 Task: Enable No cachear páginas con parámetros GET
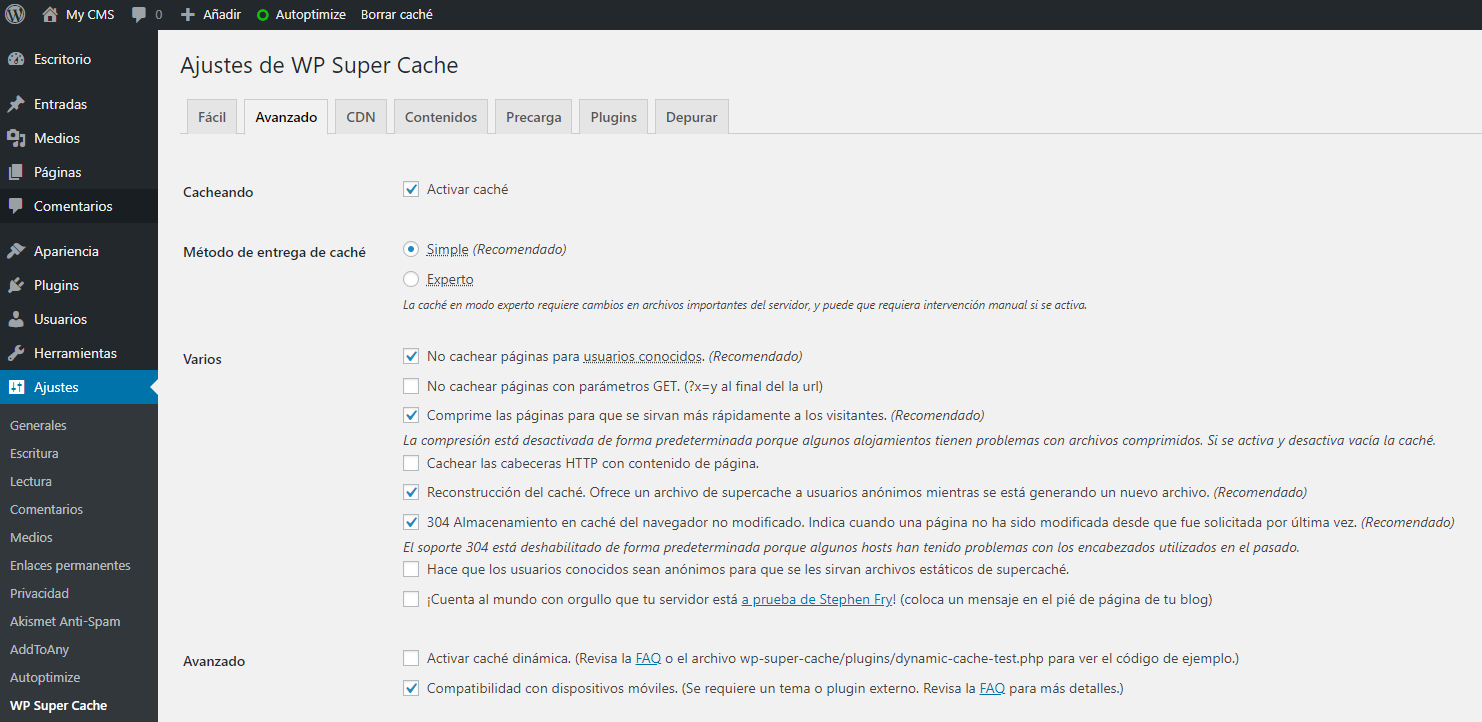[411, 386]
